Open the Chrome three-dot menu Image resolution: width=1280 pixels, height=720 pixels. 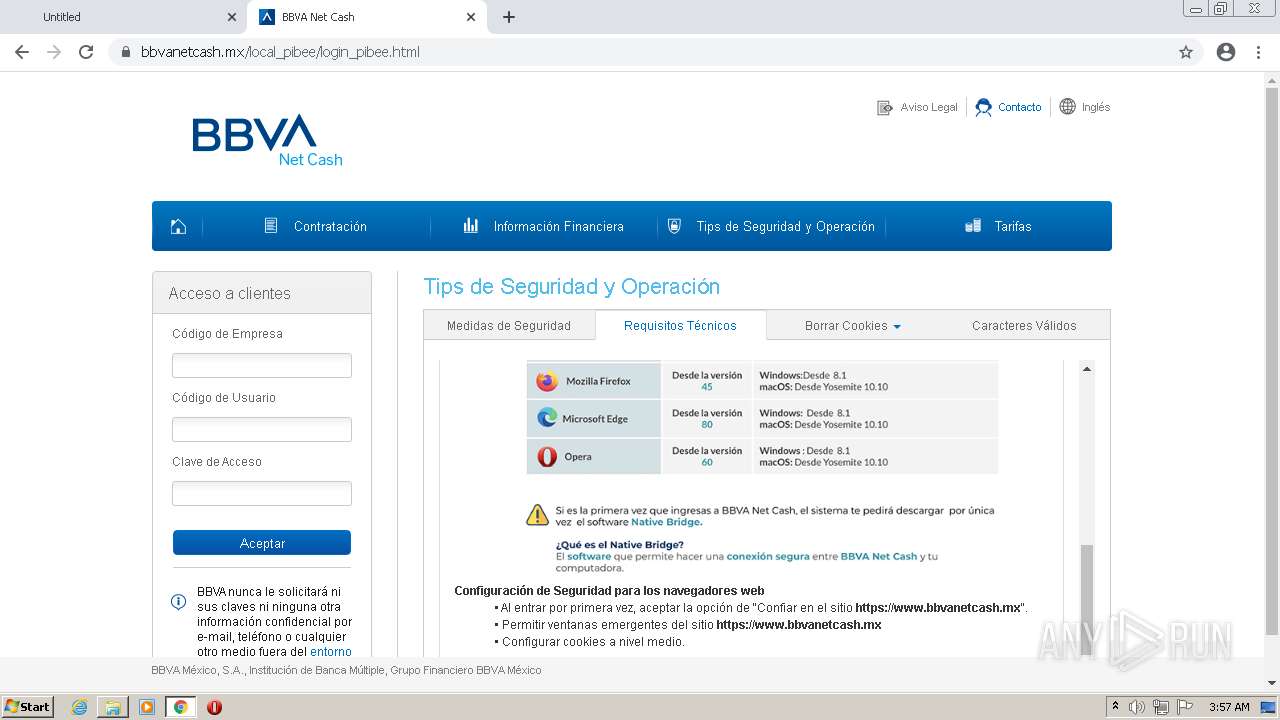tap(1258, 52)
